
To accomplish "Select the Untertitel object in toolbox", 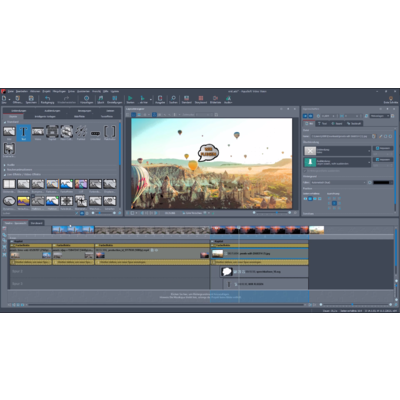I will [95, 133].
